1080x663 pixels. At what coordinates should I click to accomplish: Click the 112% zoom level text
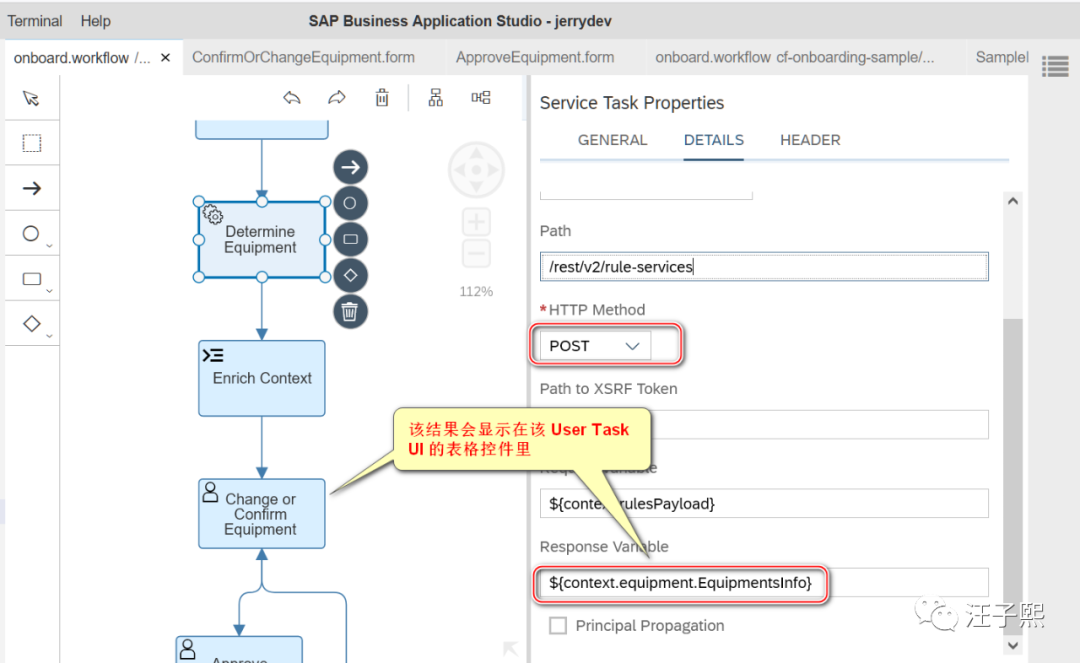click(476, 291)
